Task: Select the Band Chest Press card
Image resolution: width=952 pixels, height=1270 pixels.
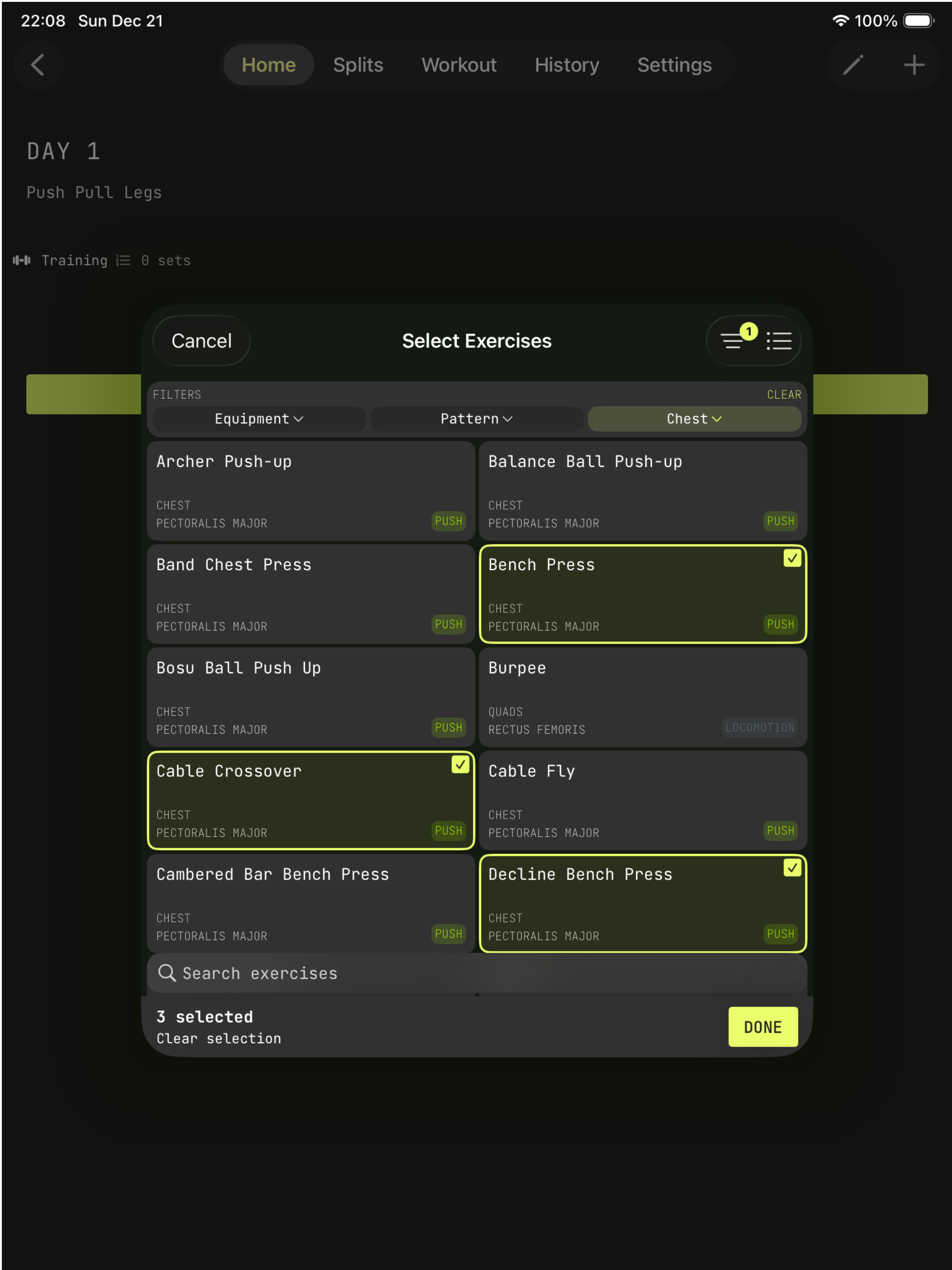Action: (311, 593)
